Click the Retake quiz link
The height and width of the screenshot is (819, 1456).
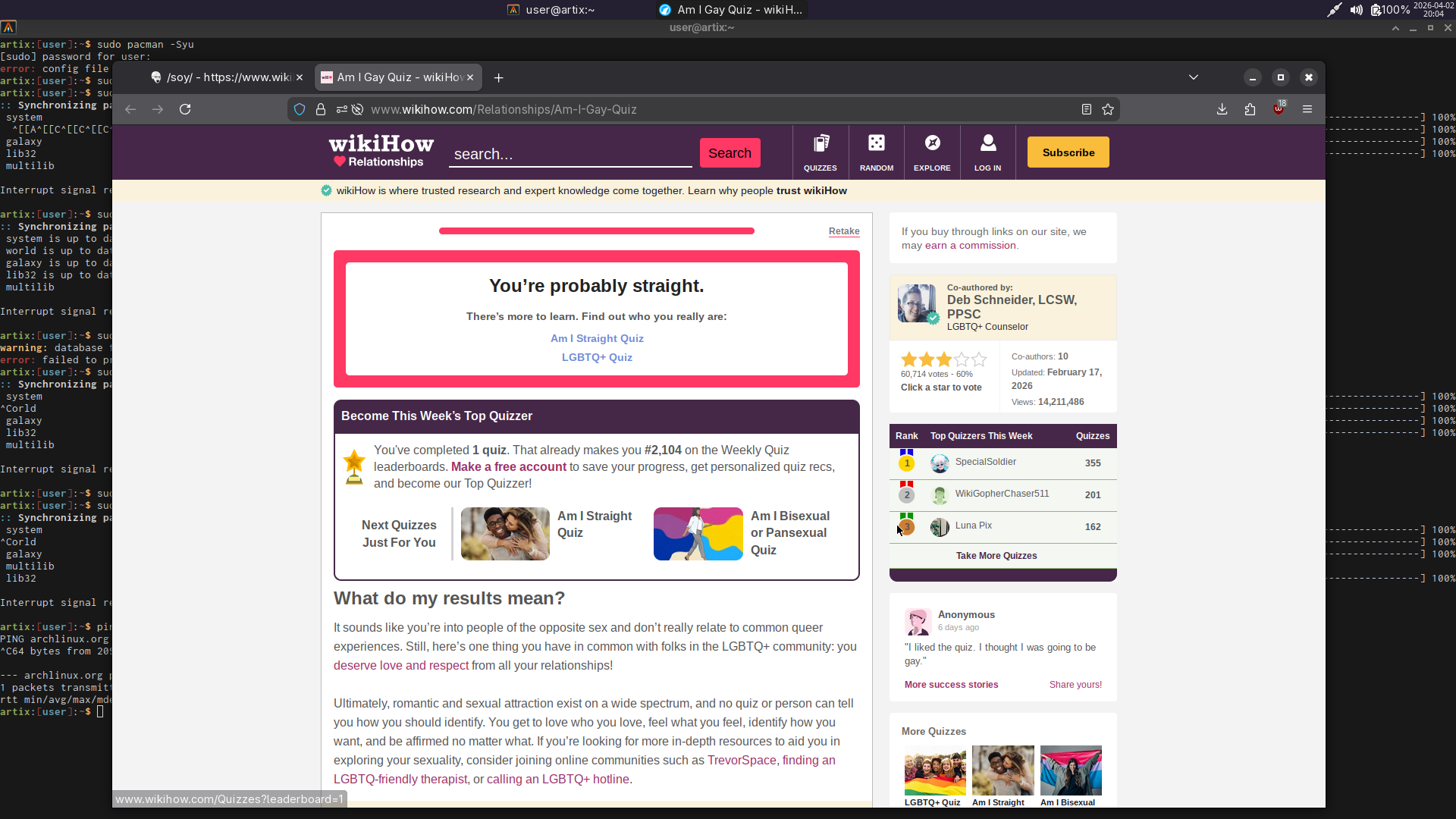point(843,231)
